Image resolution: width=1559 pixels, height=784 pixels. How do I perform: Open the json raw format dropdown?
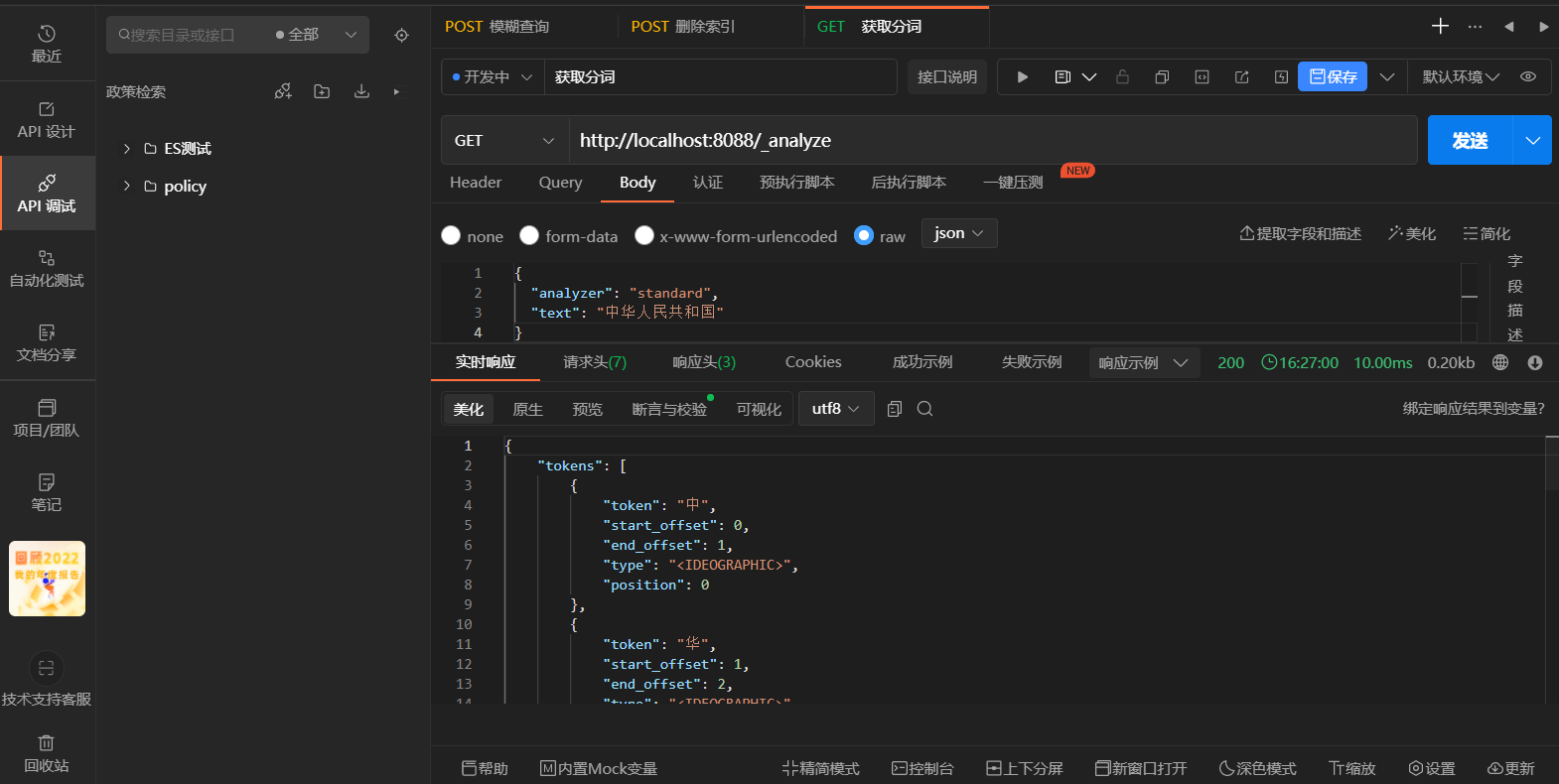(x=959, y=233)
